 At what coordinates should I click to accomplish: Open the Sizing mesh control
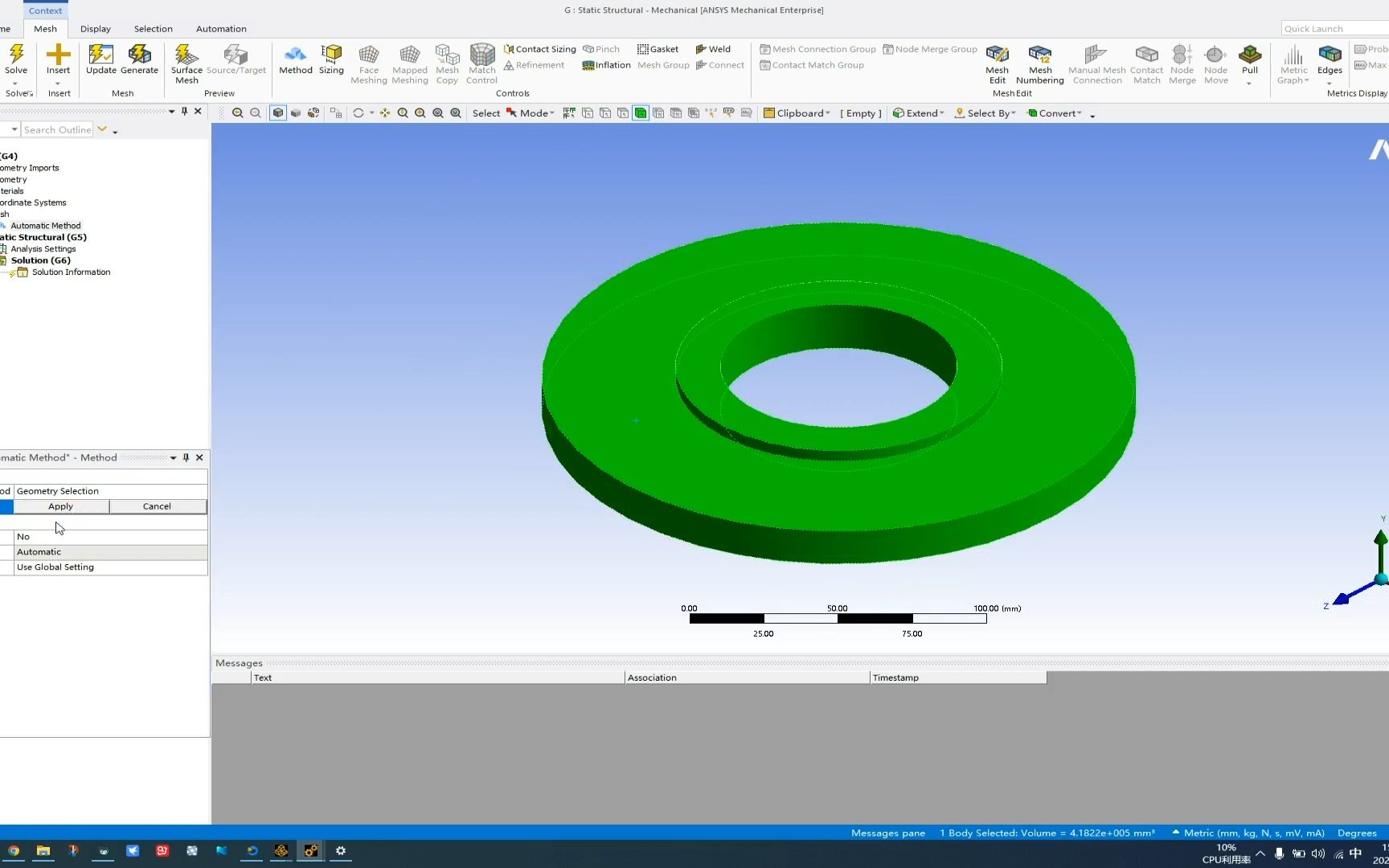click(331, 62)
